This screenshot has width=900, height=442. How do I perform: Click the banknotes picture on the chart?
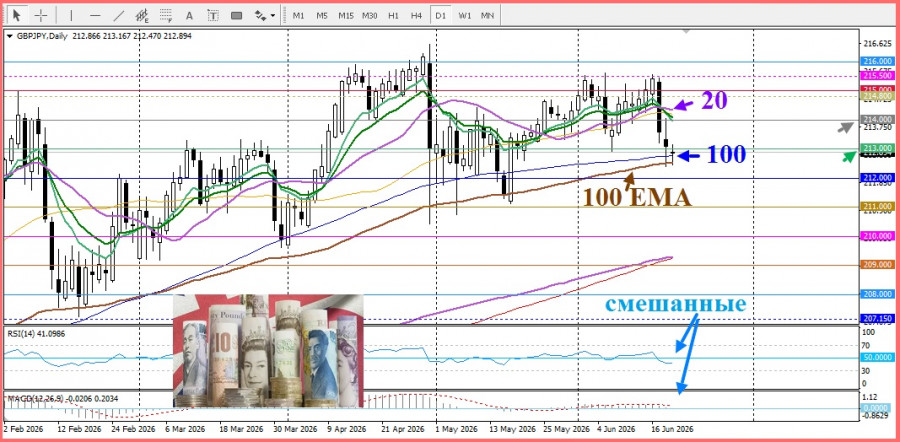[268, 351]
